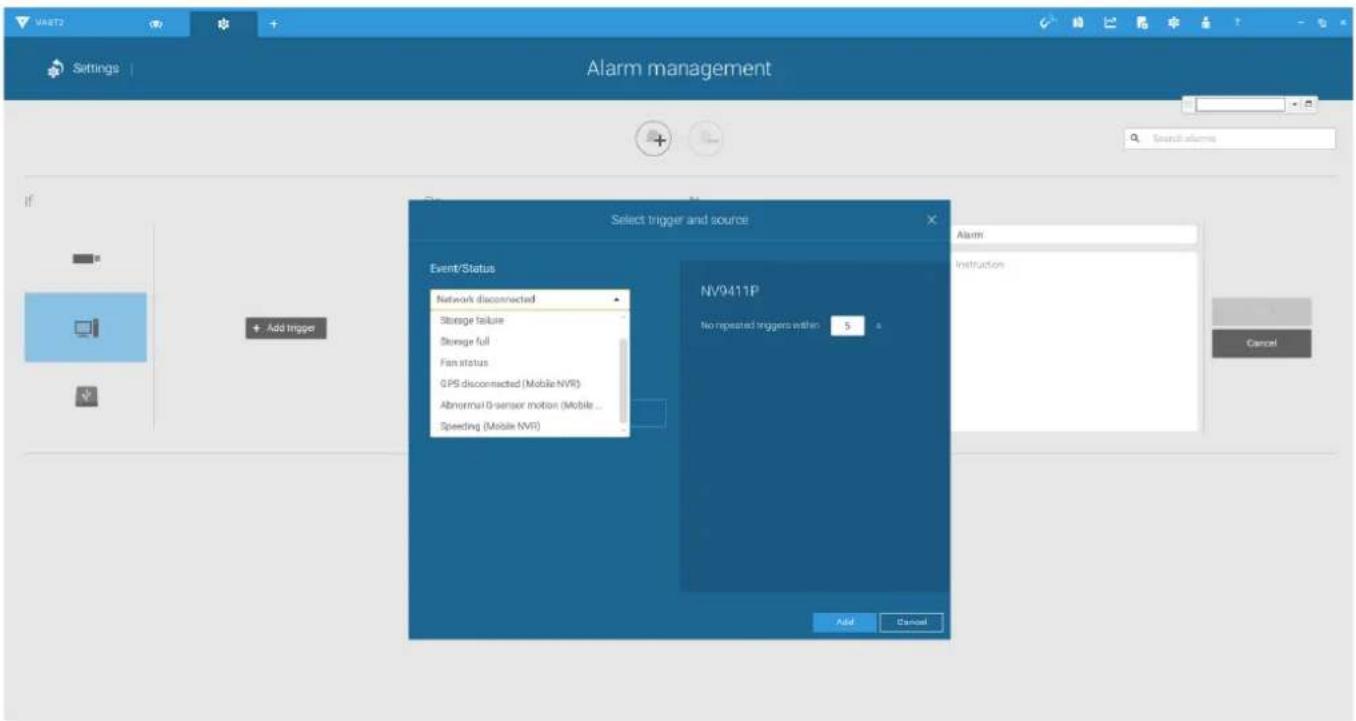The width and height of the screenshot is (1356, 721).
Task: Go back to Settings
Action: 84,69
